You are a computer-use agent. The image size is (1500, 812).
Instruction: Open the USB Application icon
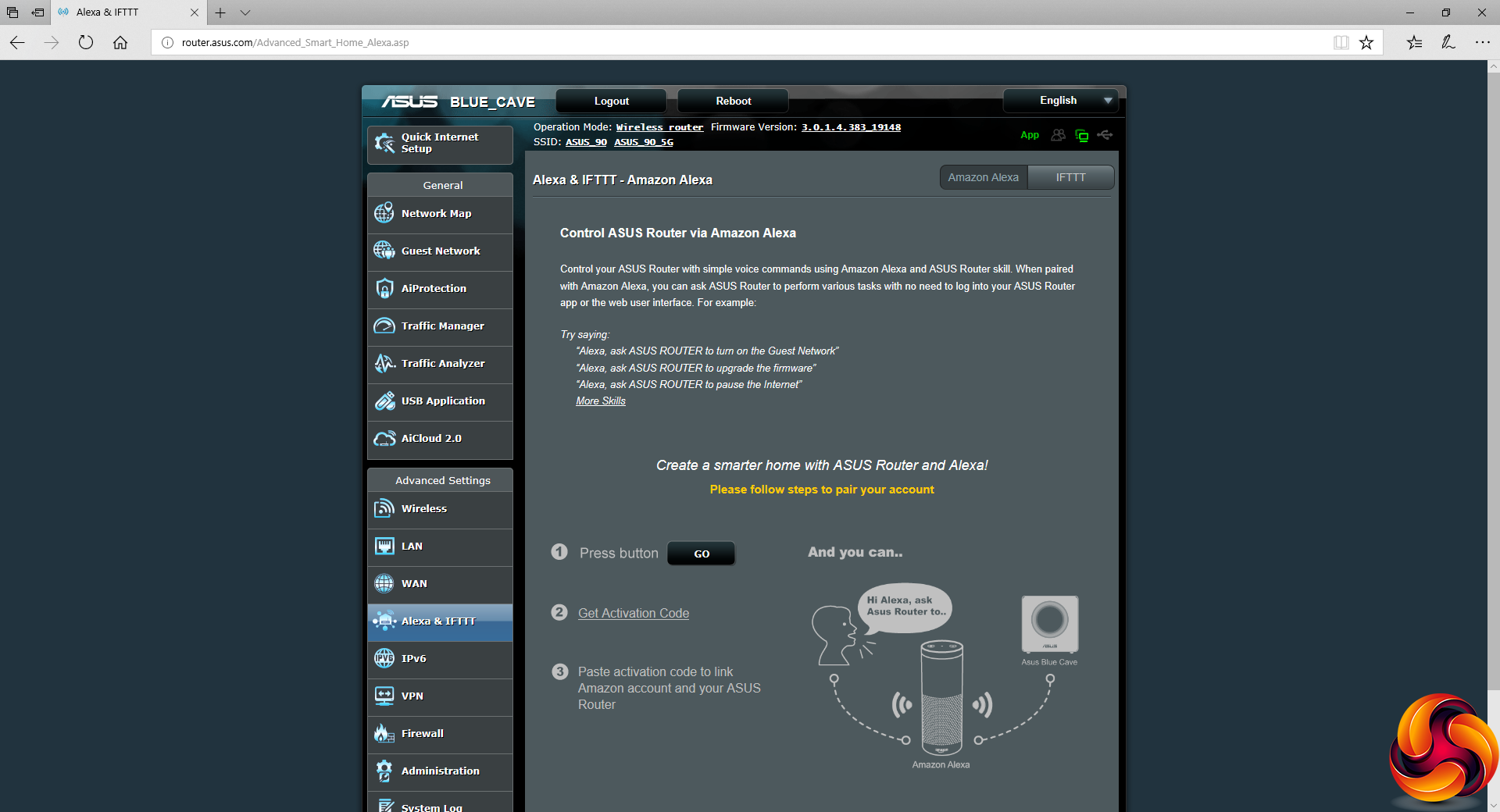point(384,401)
